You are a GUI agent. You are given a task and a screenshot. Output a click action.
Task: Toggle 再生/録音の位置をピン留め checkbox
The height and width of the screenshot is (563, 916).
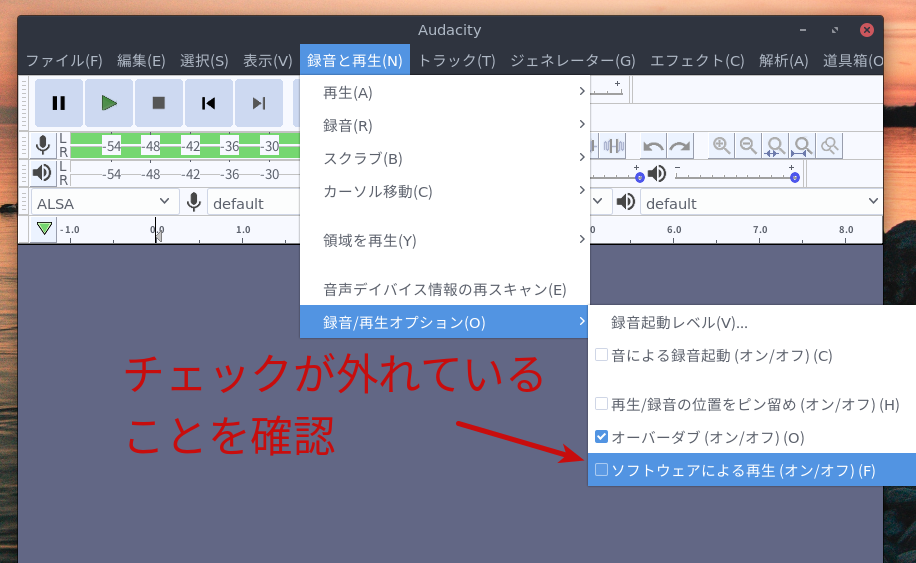tap(601, 404)
